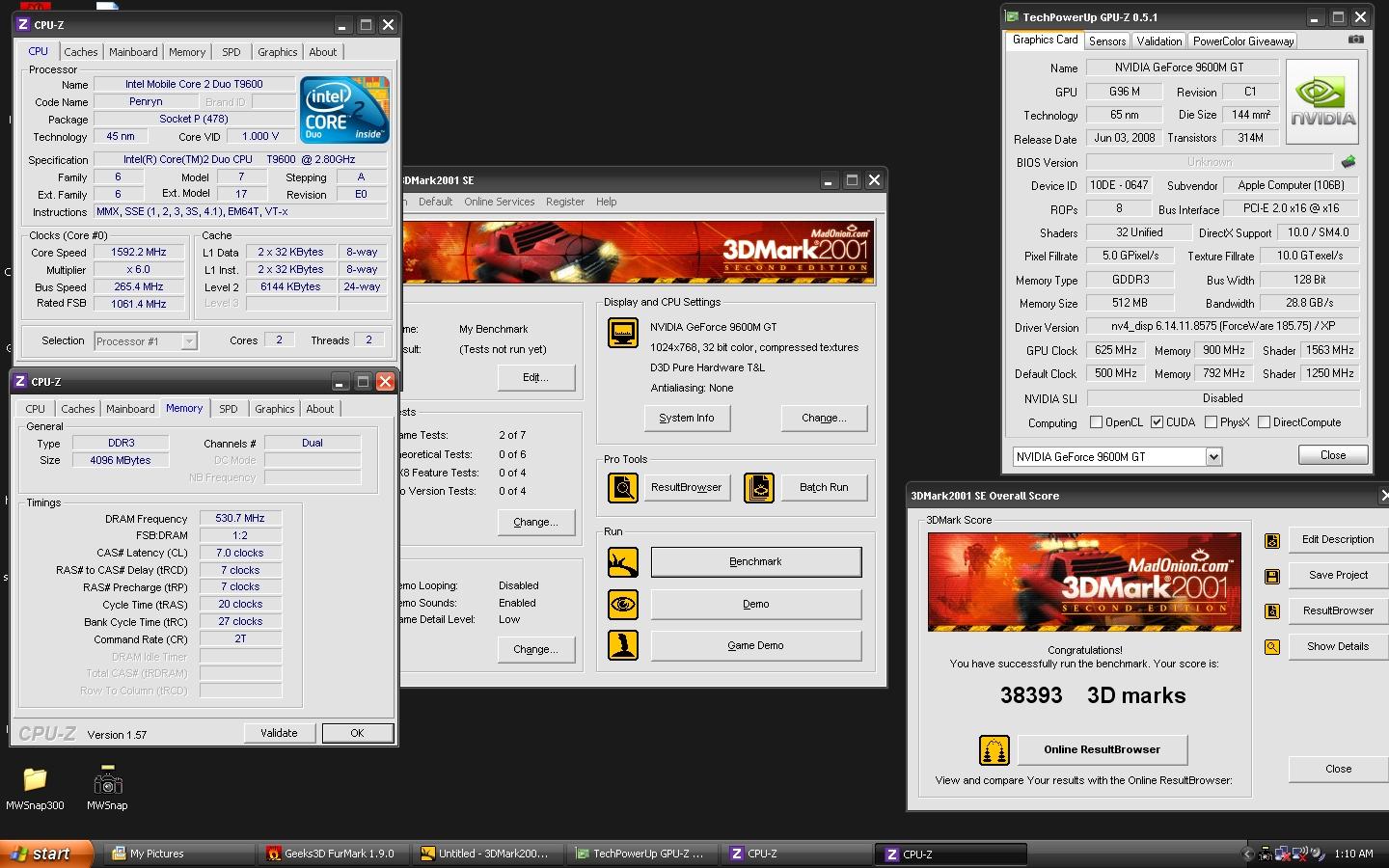Screen dimensions: 1389x868
Task: Click the My Pictures taskbar item
Action: (x=179, y=854)
